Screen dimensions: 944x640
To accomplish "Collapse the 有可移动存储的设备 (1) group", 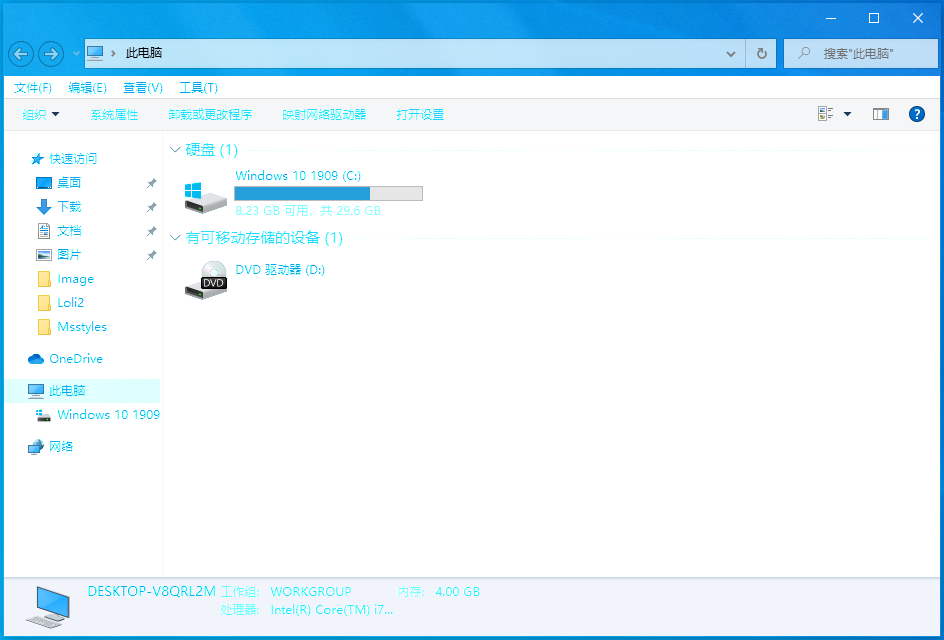I will [x=175, y=238].
